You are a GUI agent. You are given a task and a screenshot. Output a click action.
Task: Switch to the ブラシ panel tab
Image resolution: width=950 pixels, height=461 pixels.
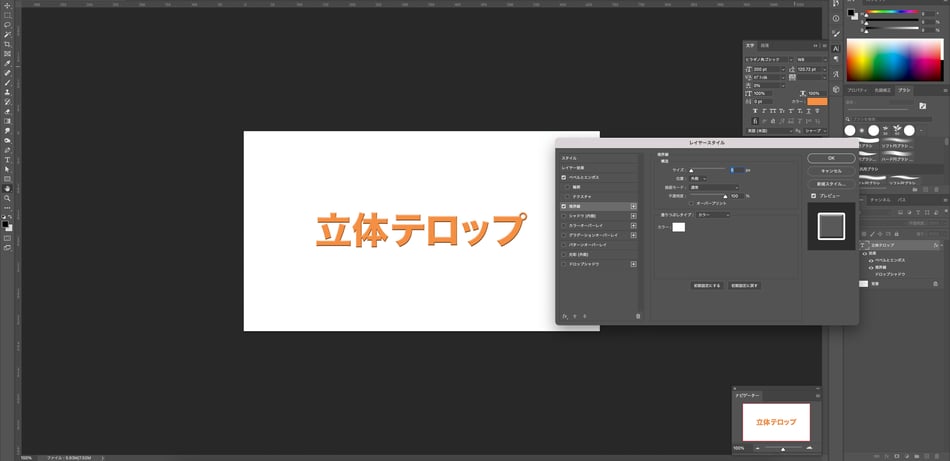point(904,90)
